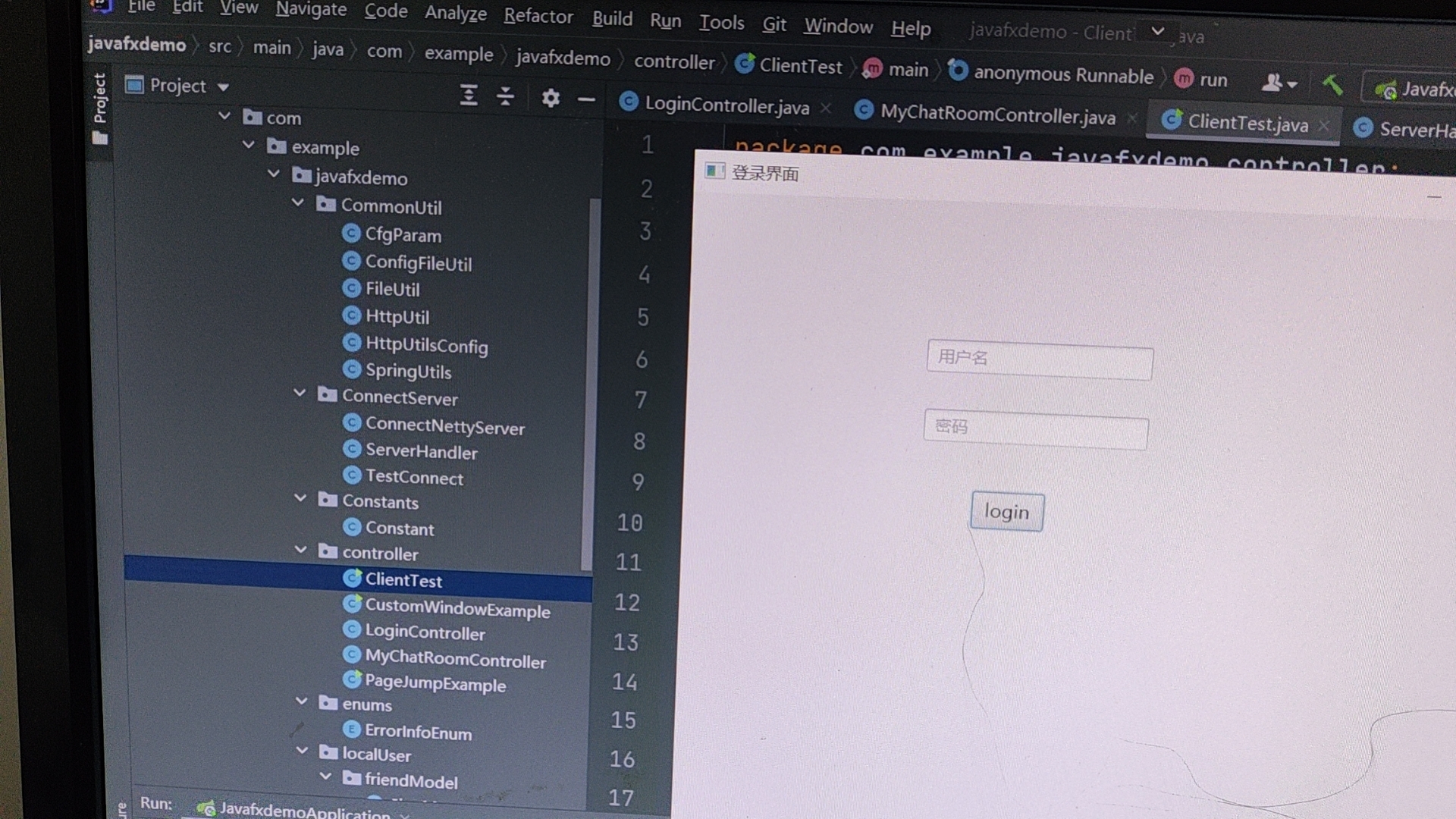Image resolution: width=1456 pixels, height=819 pixels.
Task: Collapse the com package node
Action: [224, 116]
